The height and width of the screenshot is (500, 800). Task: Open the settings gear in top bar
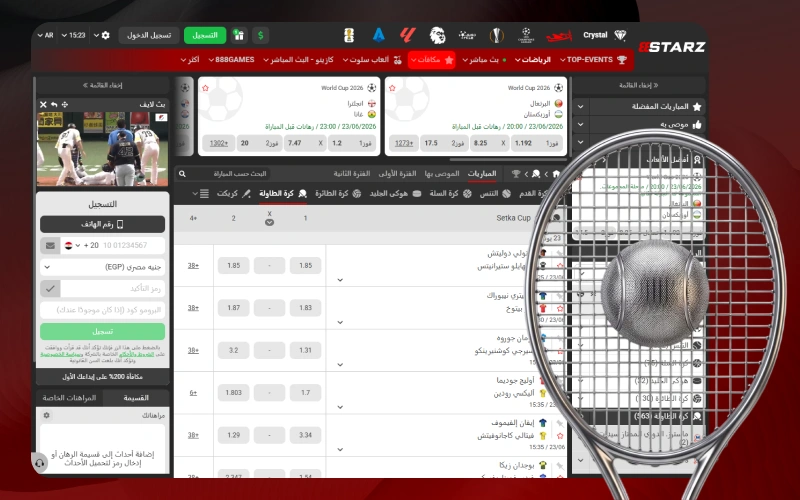(106, 35)
